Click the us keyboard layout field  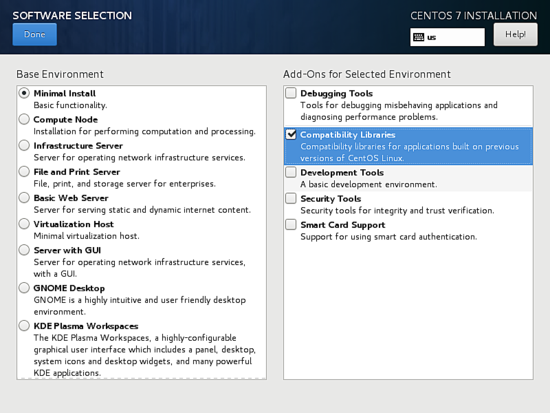tap(447, 37)
